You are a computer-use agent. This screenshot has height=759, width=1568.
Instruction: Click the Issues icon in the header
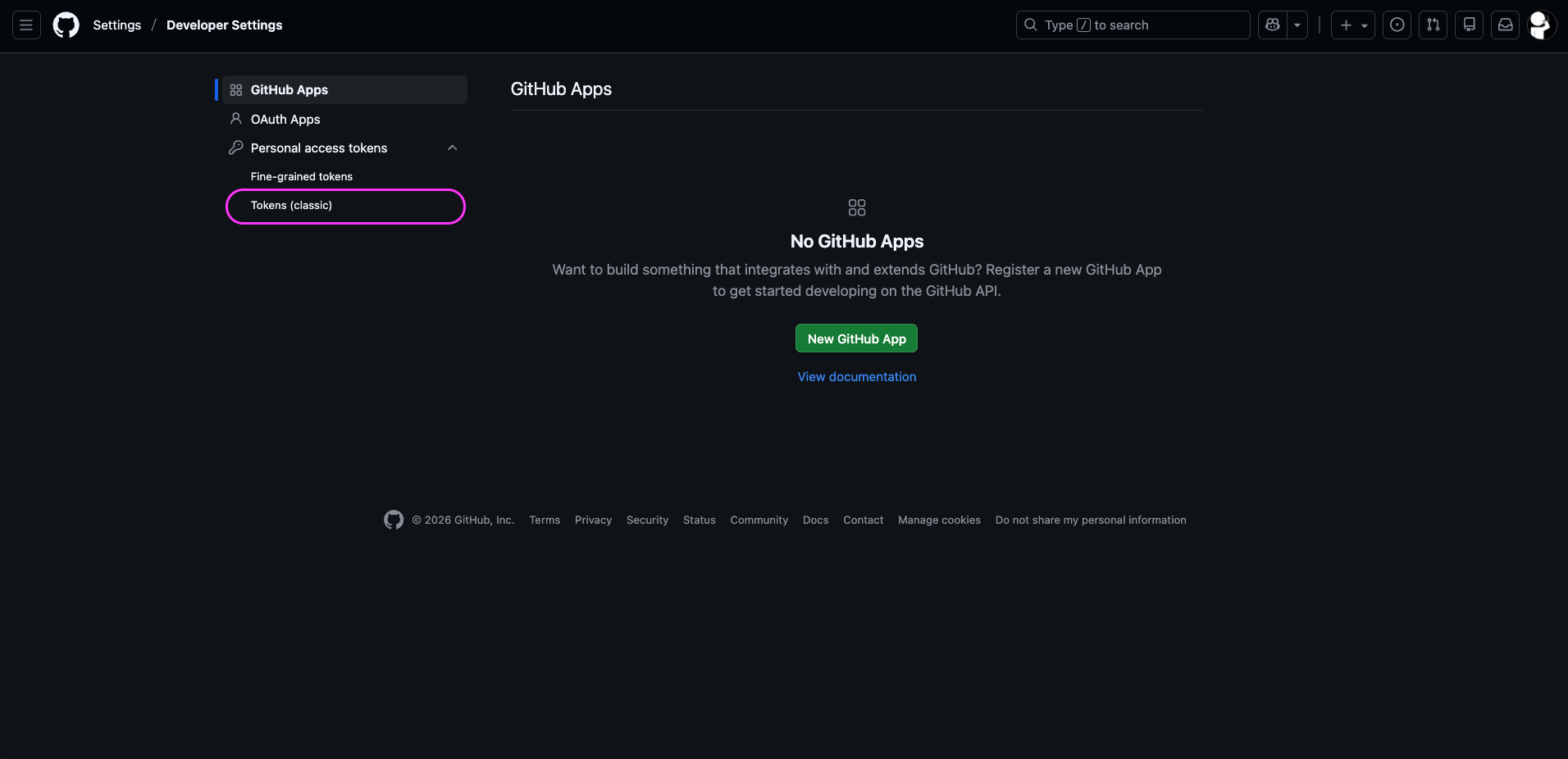click(x=1397, y=25)
